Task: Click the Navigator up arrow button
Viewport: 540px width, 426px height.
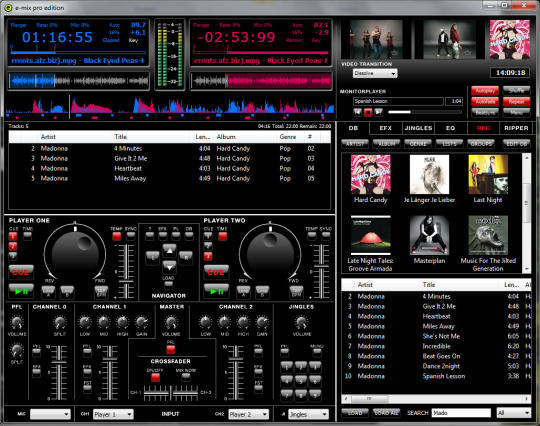Action: point(169,250)
